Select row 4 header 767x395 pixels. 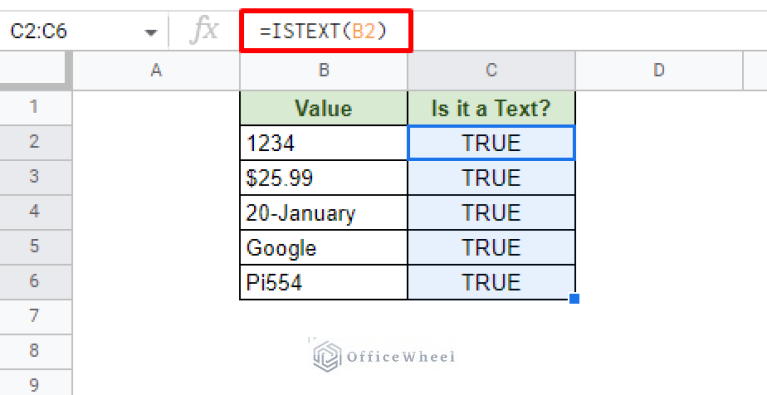click(x=34, y=212)
